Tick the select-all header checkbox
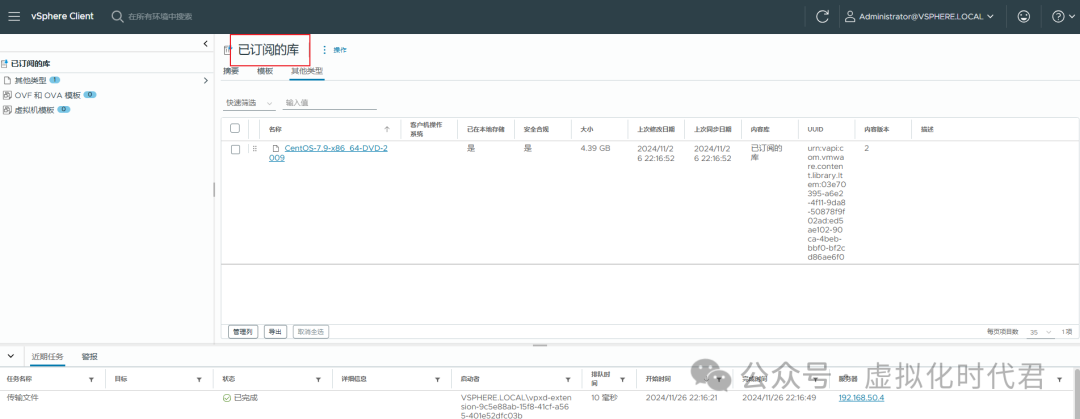1080x419 pixels. (235, 129)
